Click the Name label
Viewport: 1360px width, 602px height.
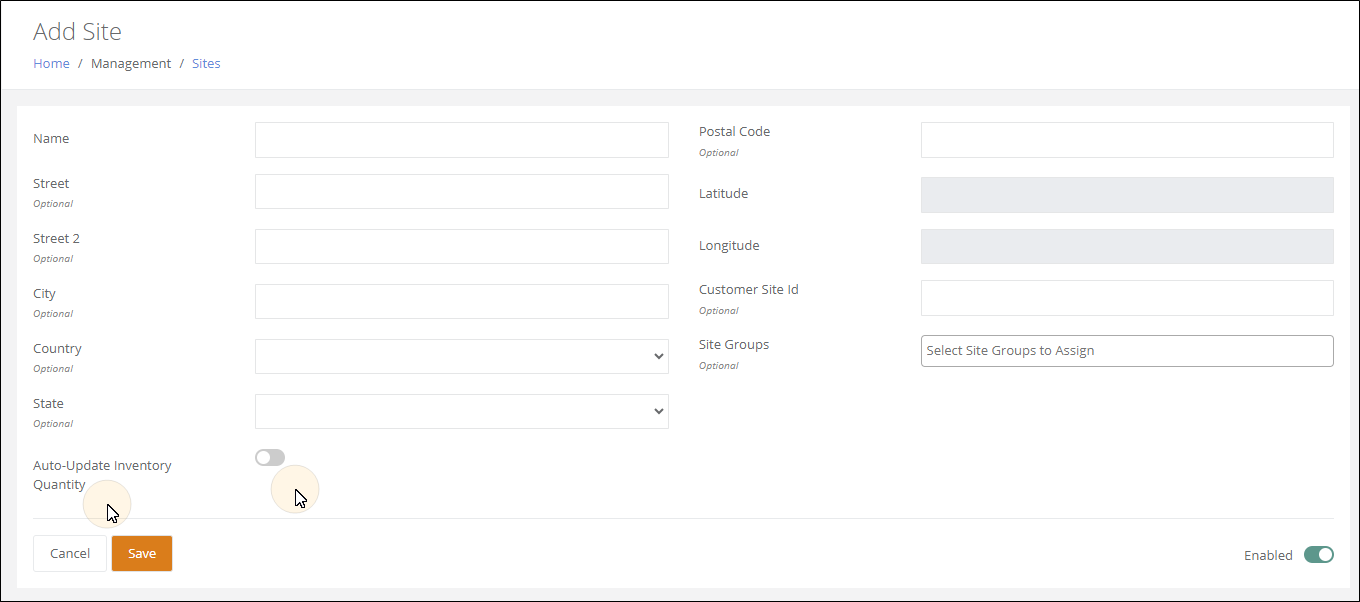coord(51,138)
